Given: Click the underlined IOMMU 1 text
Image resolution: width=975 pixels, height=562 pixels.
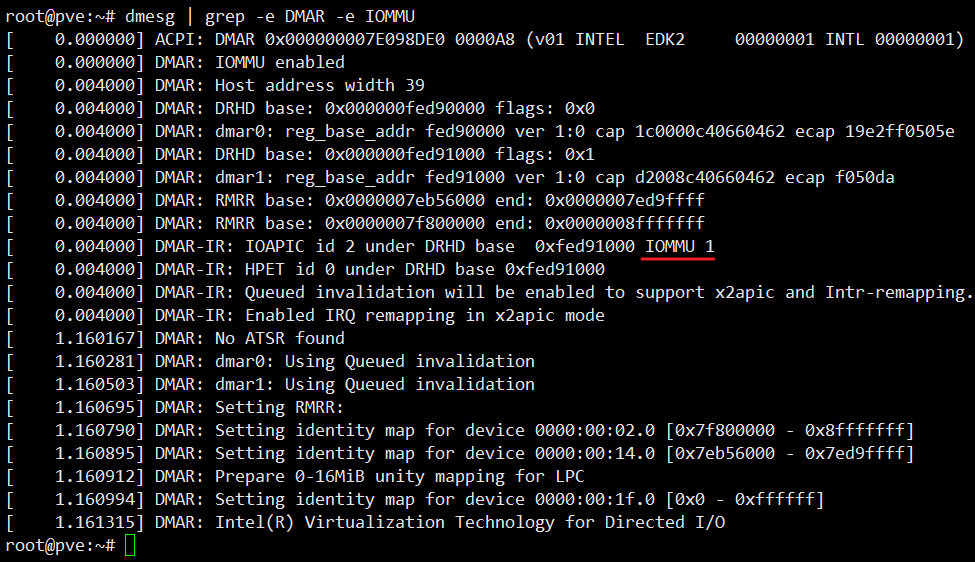Looking at the screenshot, I should tap(679, 247).
